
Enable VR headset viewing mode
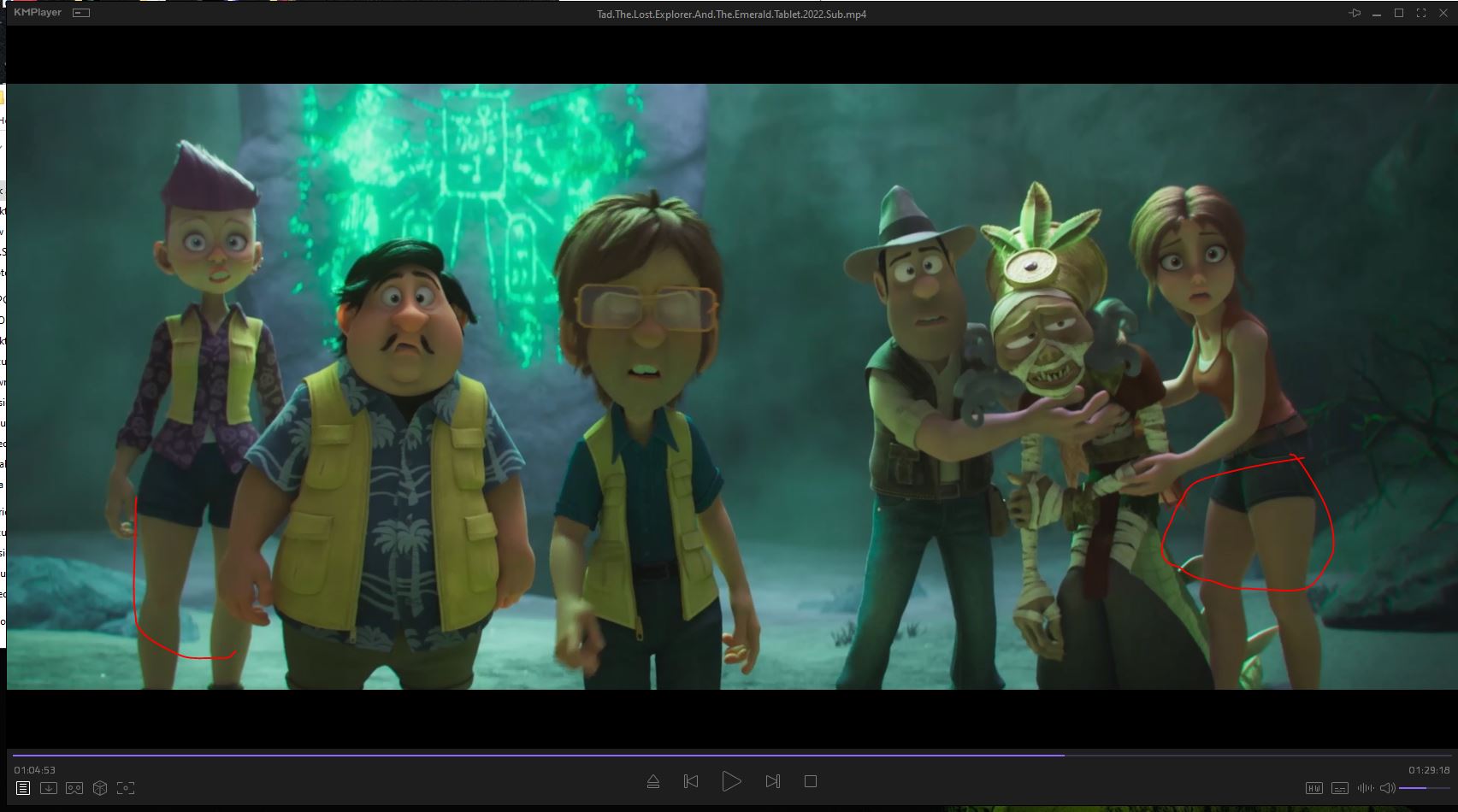point(74,788)
